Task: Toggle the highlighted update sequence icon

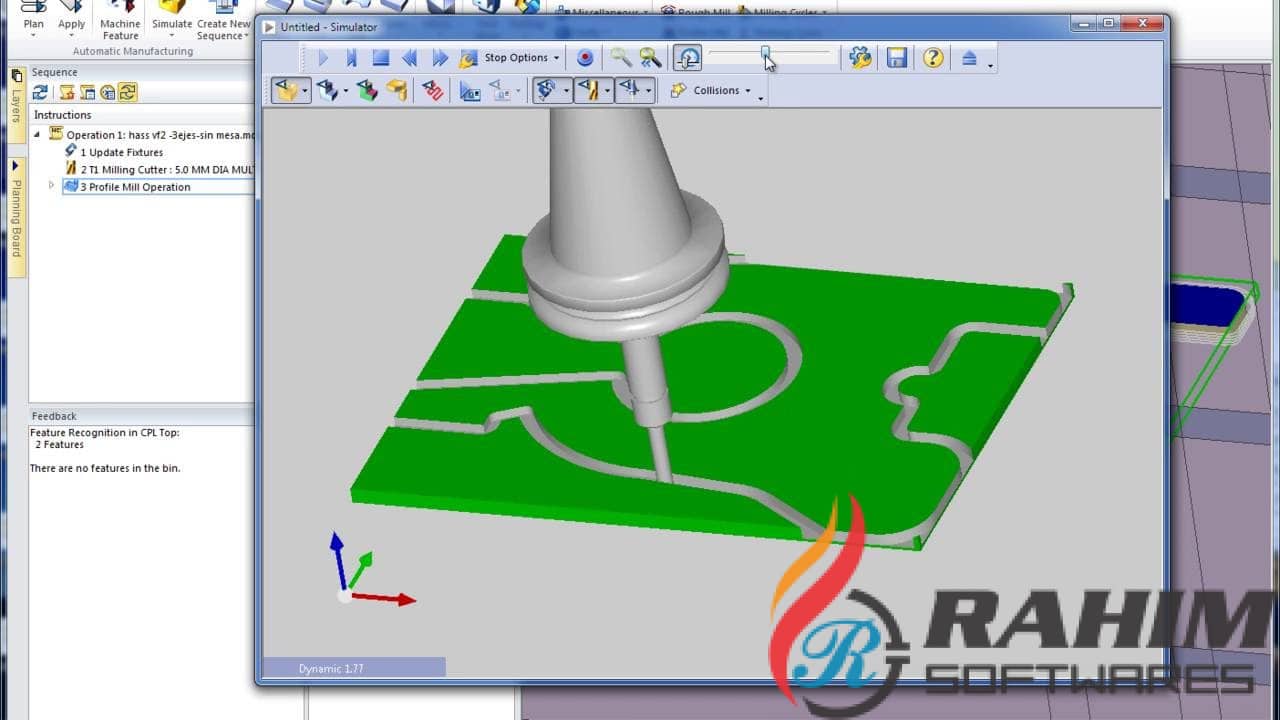Action: point(127,92)
